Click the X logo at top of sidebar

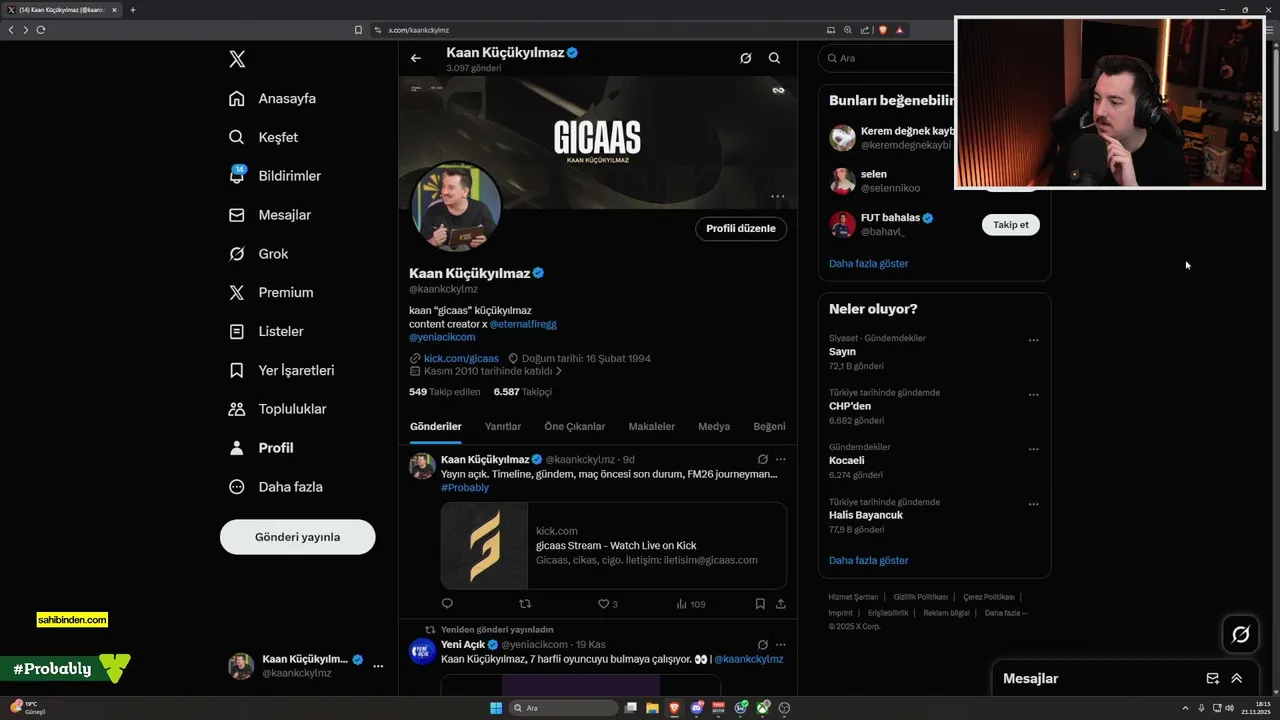click(x=237, y=59)
